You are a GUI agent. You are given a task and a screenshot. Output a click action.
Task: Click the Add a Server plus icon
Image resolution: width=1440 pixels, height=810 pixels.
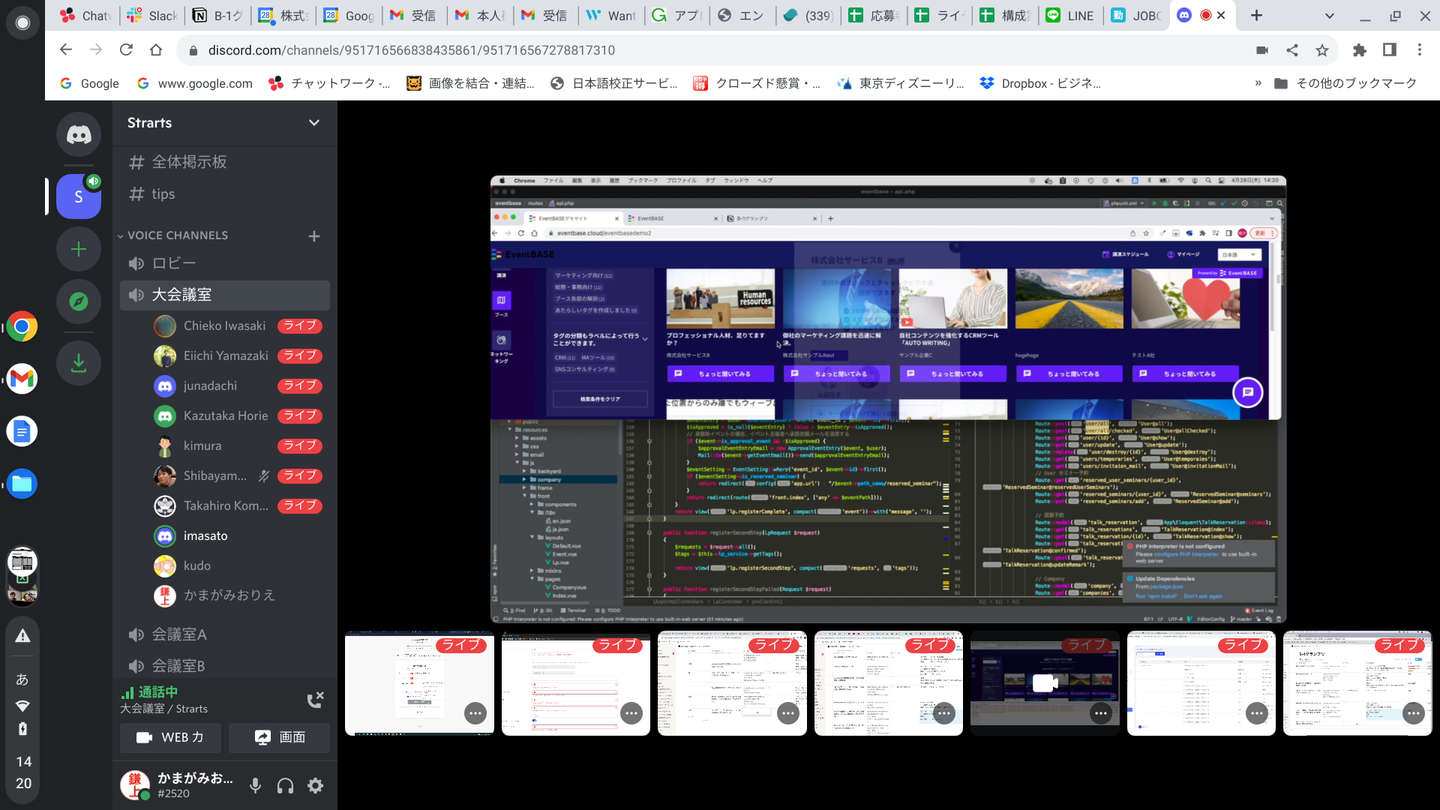tap(78, 249)
